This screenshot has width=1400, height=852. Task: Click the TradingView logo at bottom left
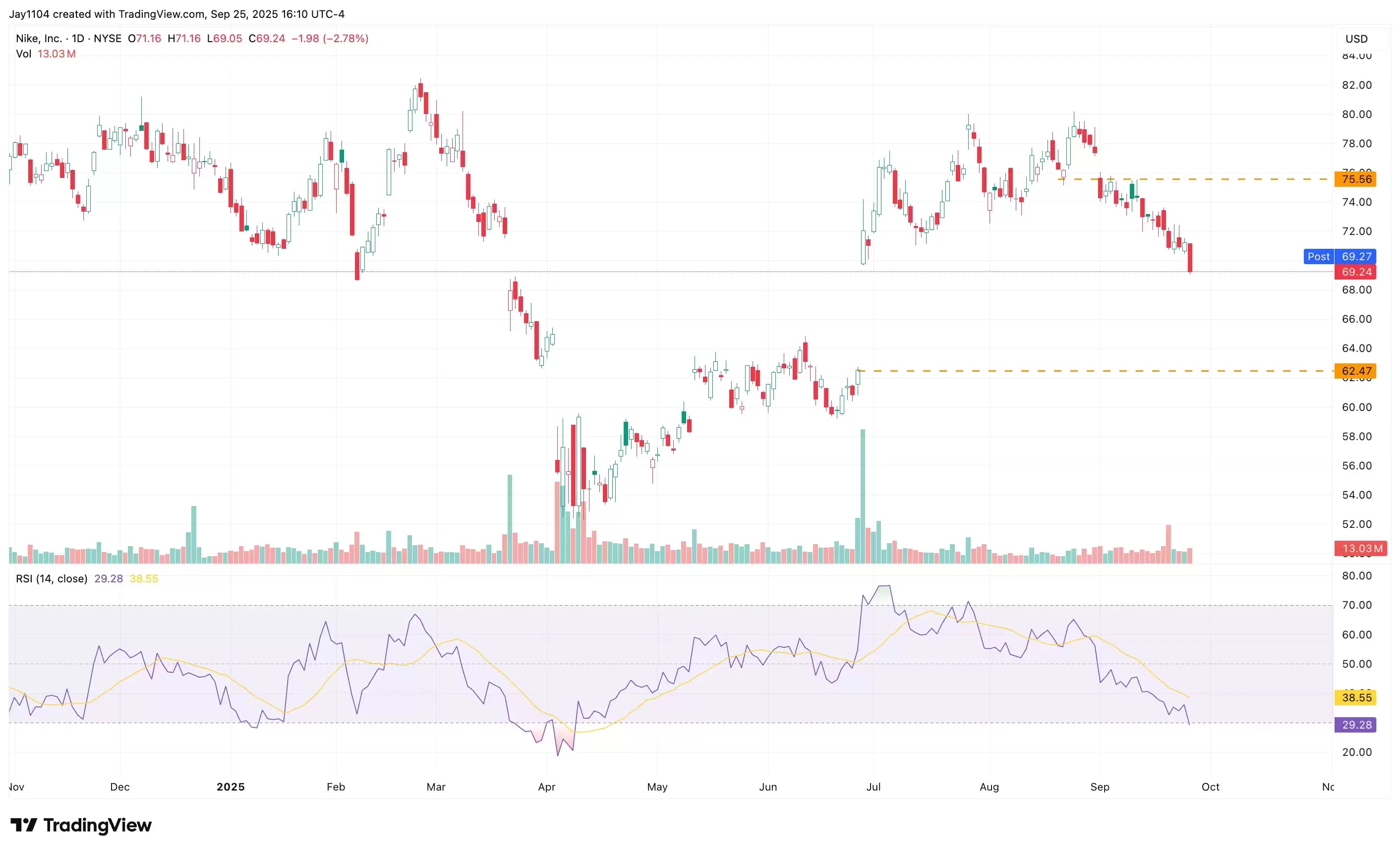tap(81, 825)
